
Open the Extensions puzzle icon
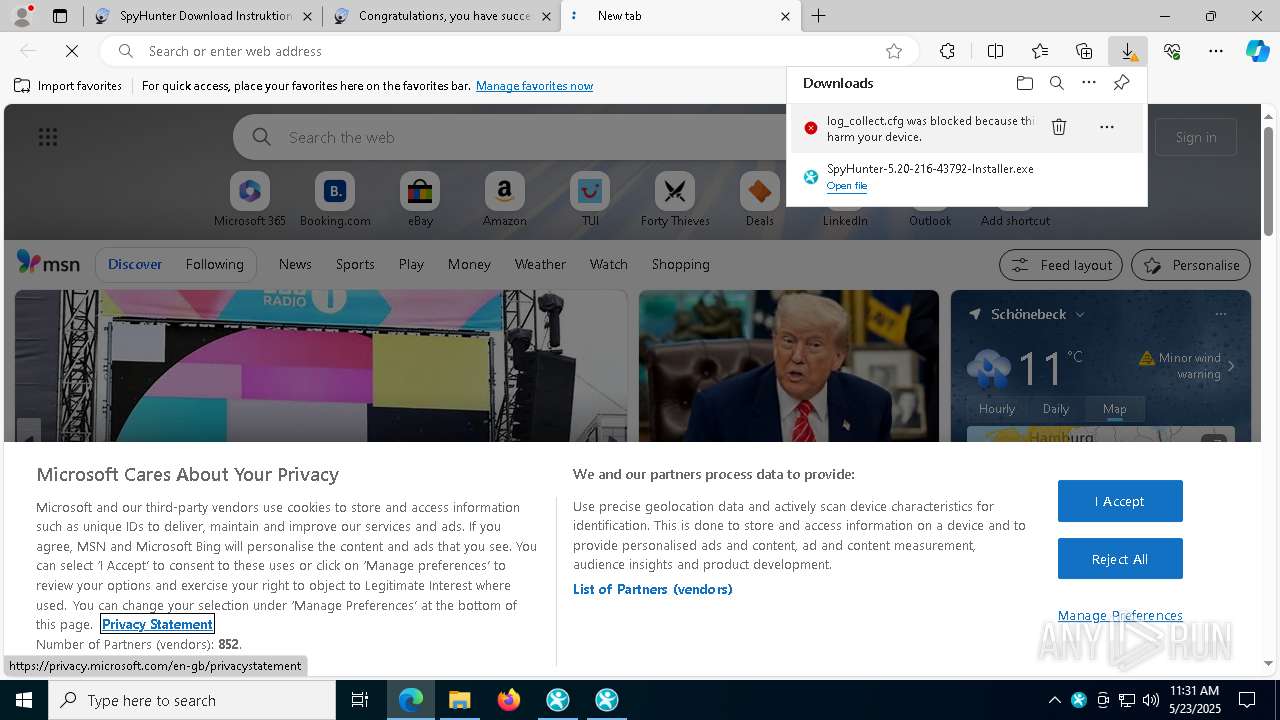pyautogui.click(x=947, y=51)
